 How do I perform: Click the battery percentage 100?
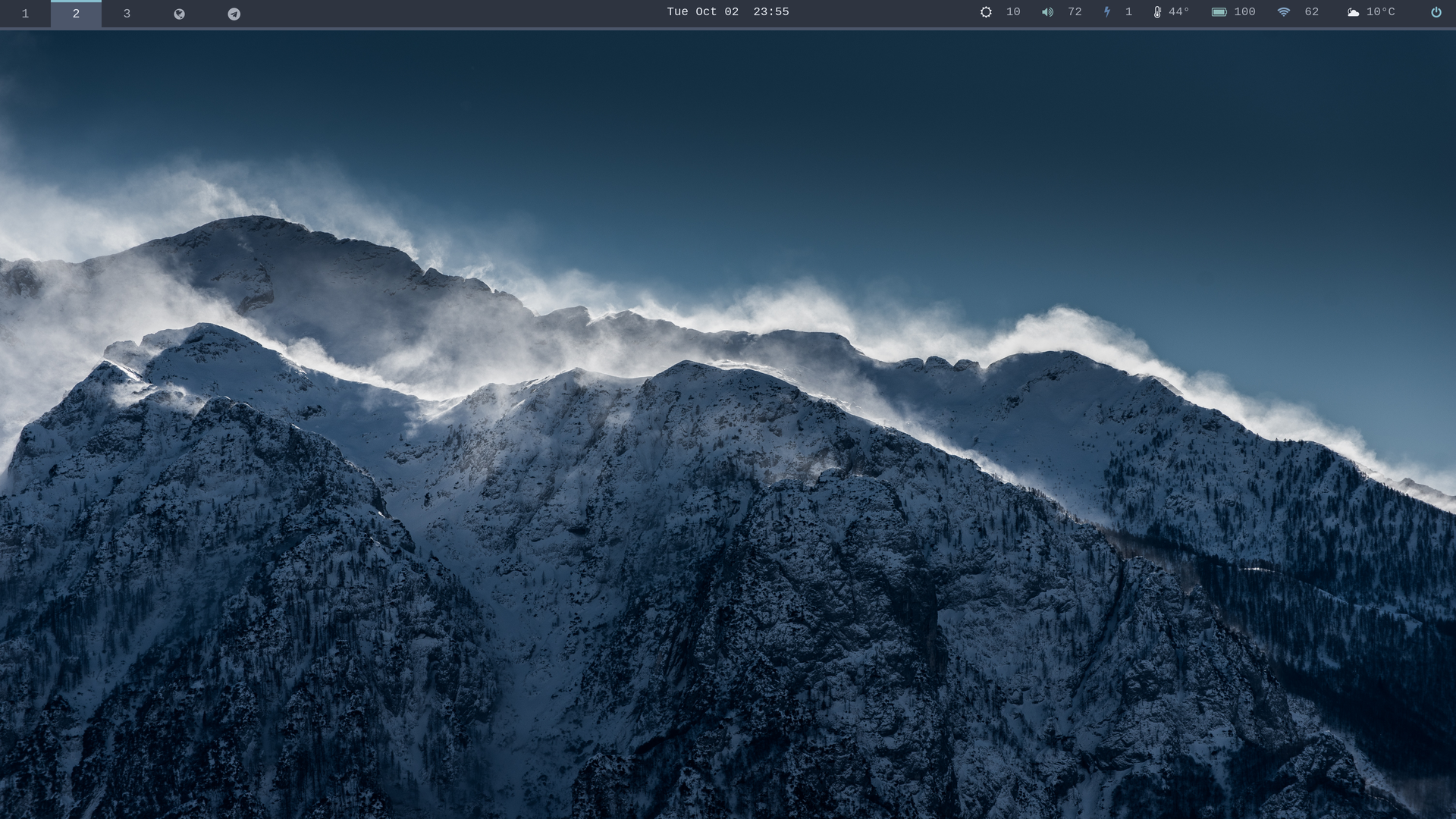click(1244, 12)
